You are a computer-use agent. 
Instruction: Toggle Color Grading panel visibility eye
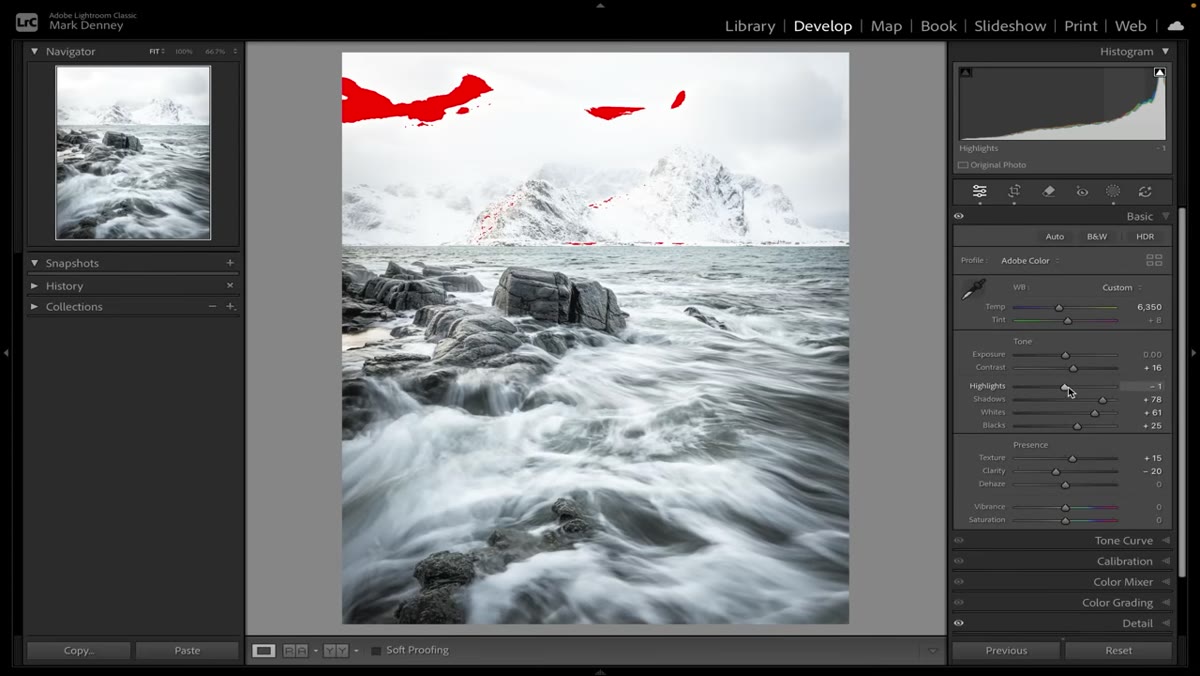pos(959,602)
